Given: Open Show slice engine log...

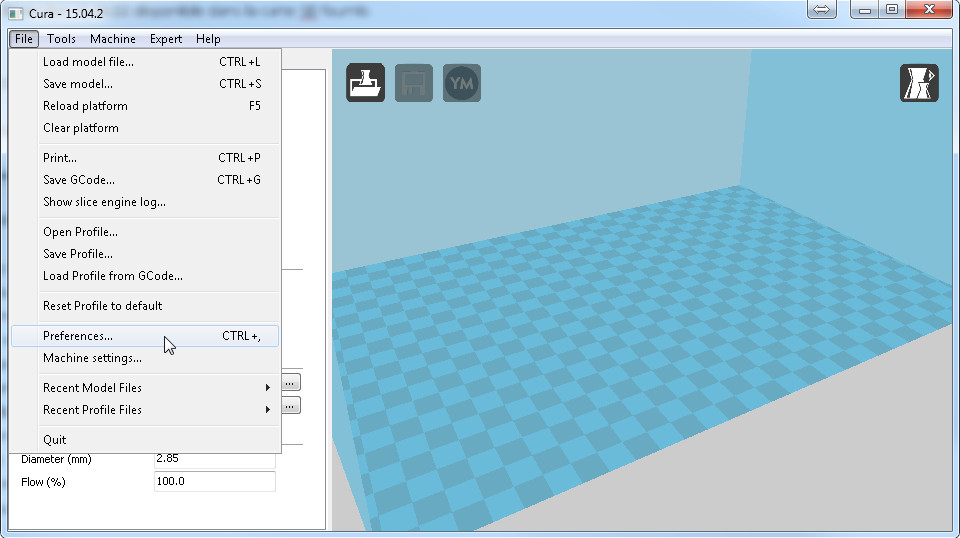Looking at the screenshot, I should 145,202.
